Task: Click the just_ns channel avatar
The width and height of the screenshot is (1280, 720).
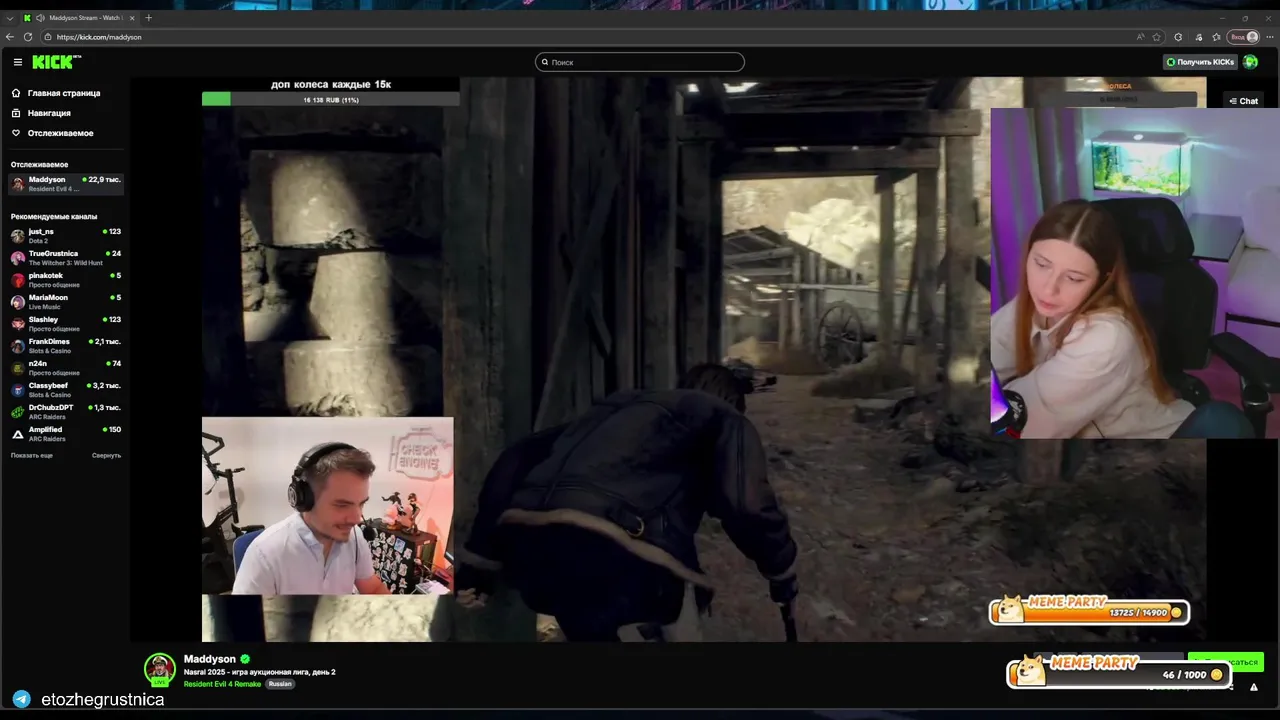Action: coord(18,236)
